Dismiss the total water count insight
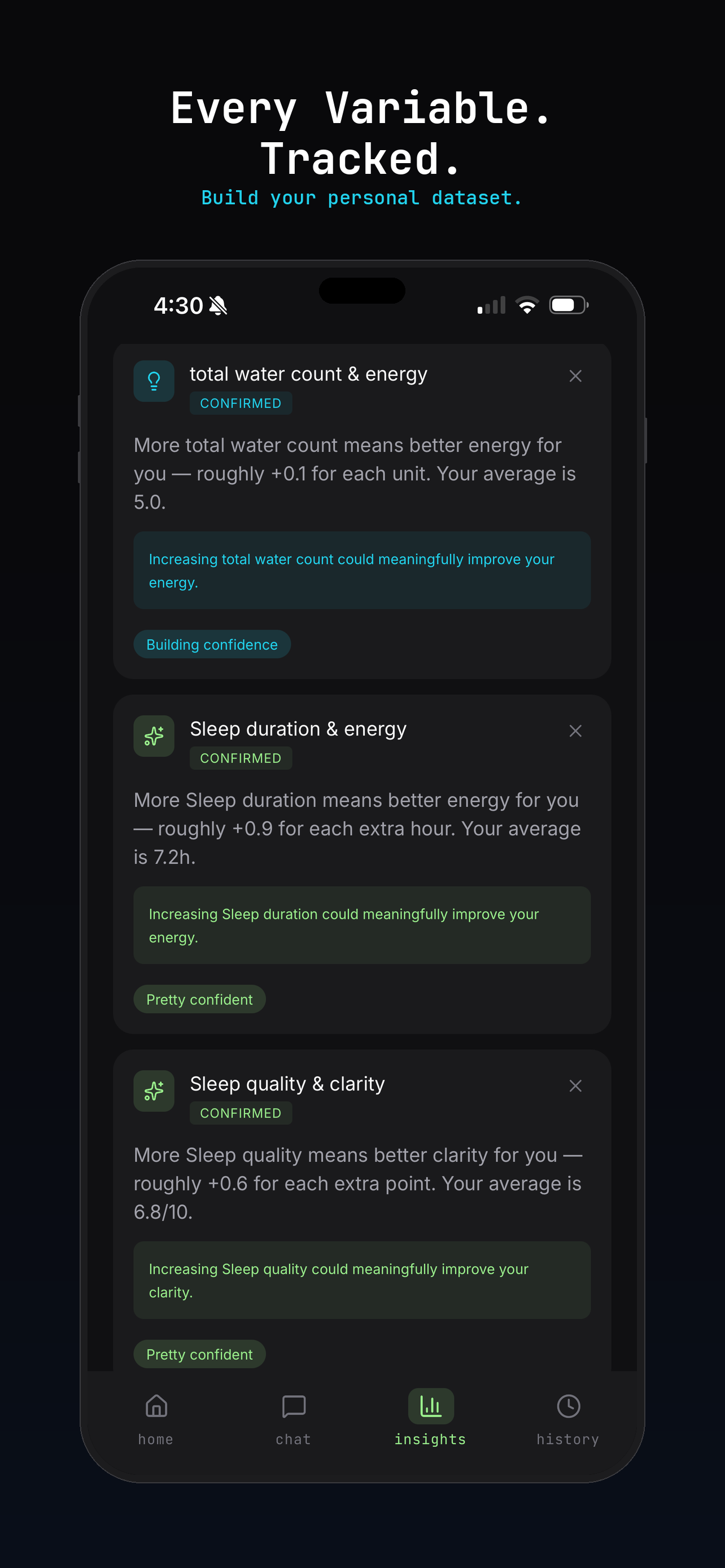725x1568 pixels. 575,375
